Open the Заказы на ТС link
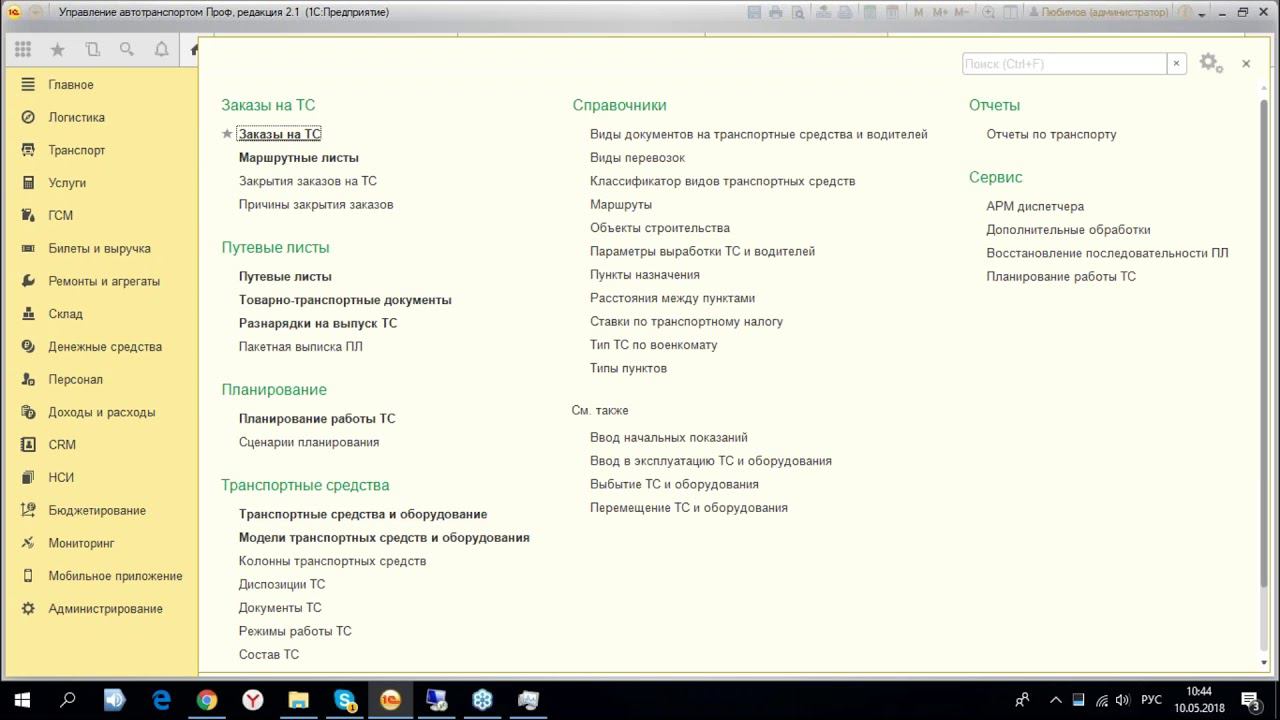The width and height of the screenshot is (1280, 720). click(280, 134)
